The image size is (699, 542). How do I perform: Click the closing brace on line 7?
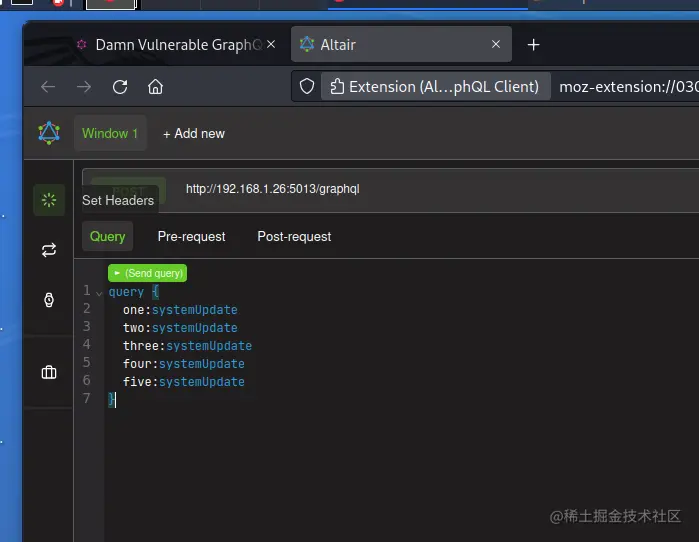(111, 399)
